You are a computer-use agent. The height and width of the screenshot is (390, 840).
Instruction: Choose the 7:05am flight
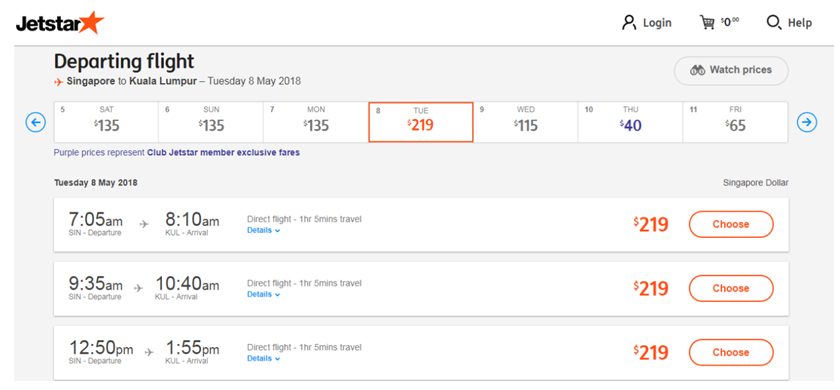[x=731, y=224]
